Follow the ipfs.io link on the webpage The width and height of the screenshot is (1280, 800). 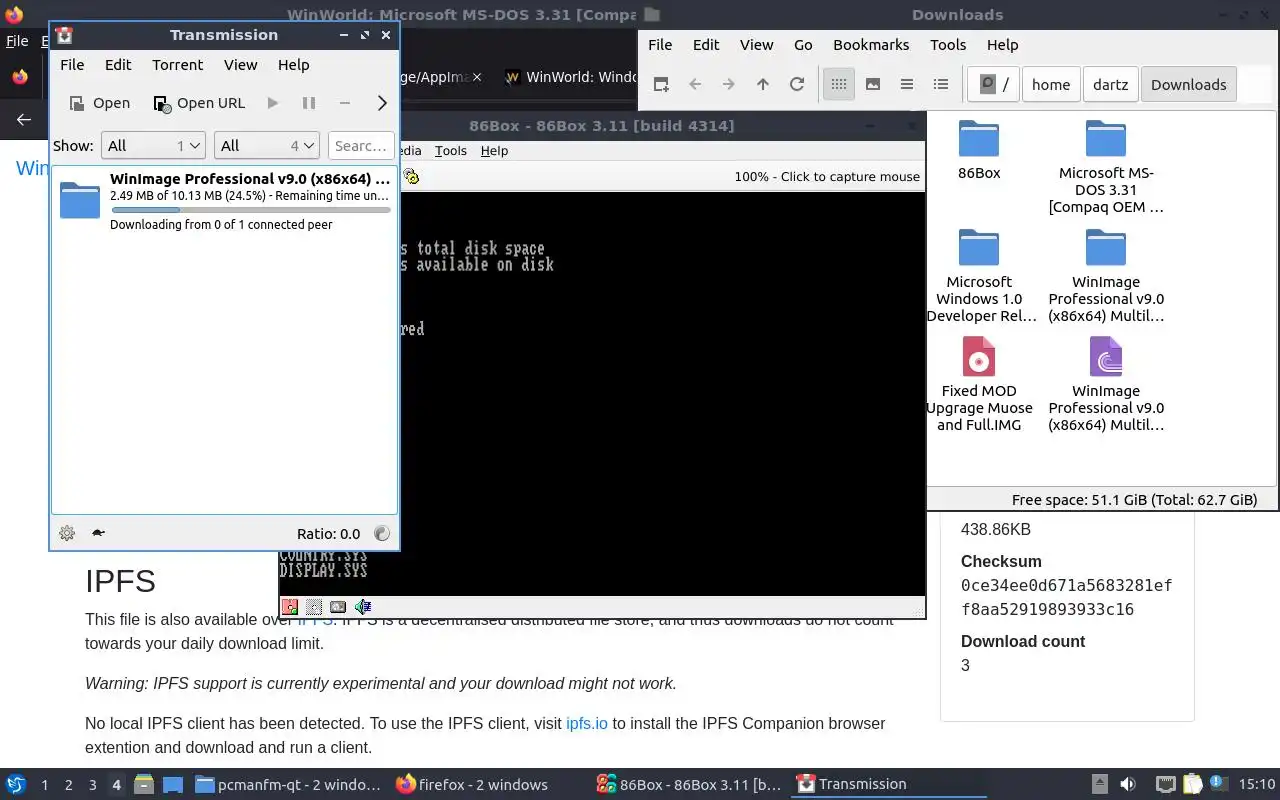pyautogui.click(x=587, y=723)
